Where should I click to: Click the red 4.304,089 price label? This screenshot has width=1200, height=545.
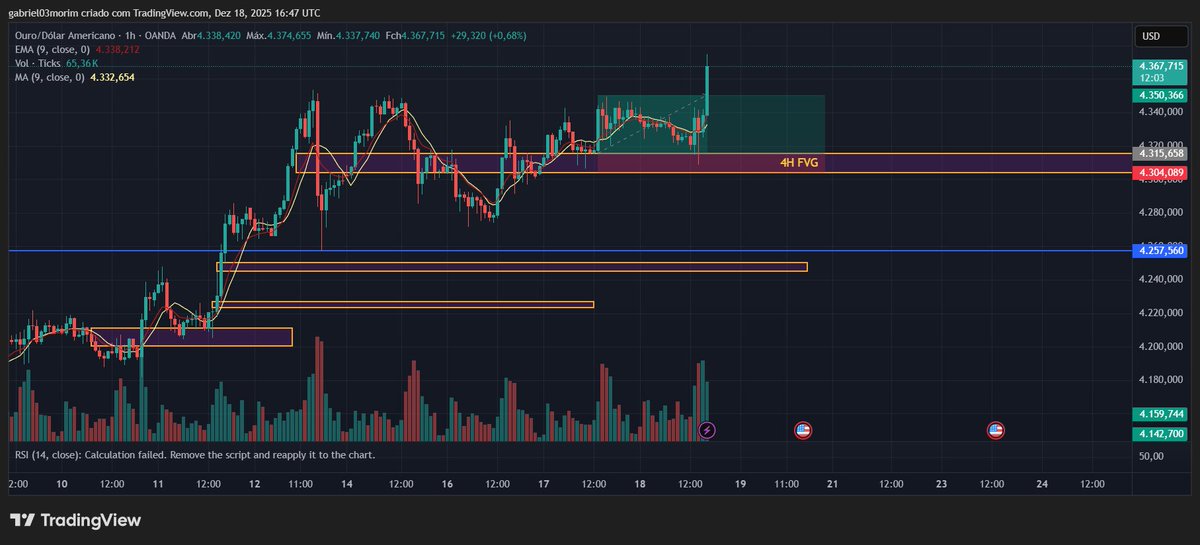pyautogui.click(x=1160, y=173)
